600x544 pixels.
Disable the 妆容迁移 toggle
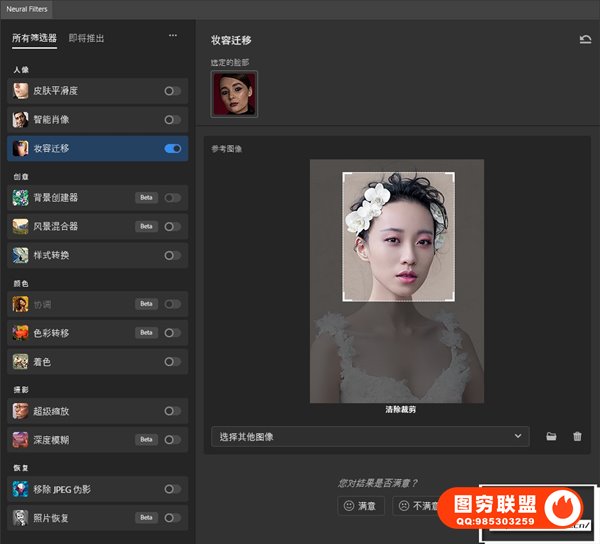coord(172,149)
